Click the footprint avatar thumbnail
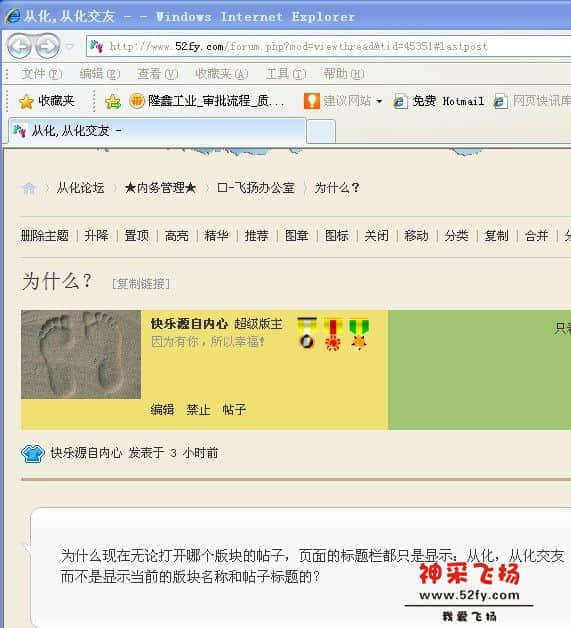Image resolution: width=571 pixels, height=628 pixels. coord(81,354)
